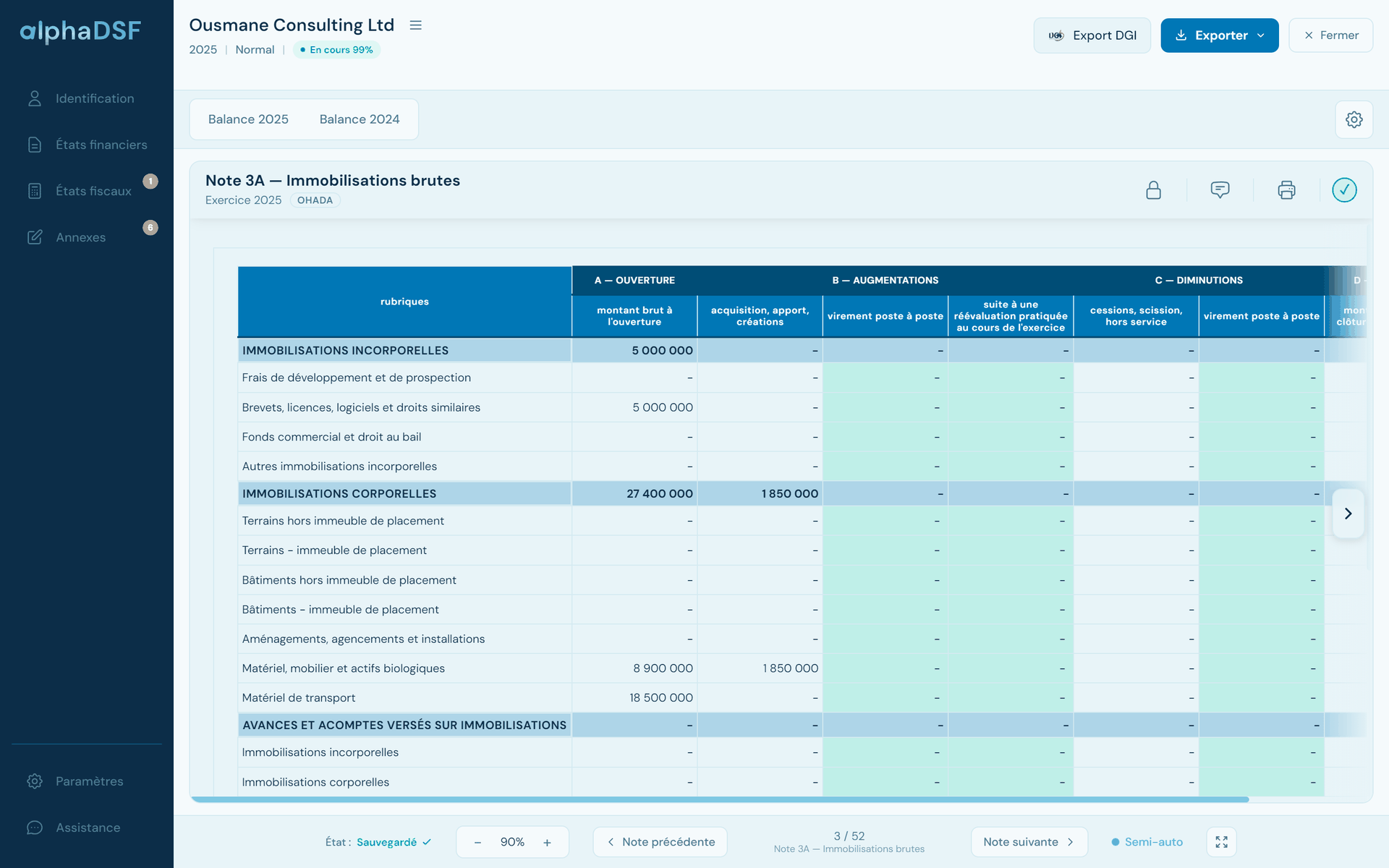Click the alphaDSF logo
This screenshot has width=1389, height=868.
click(x=80, y=31)
